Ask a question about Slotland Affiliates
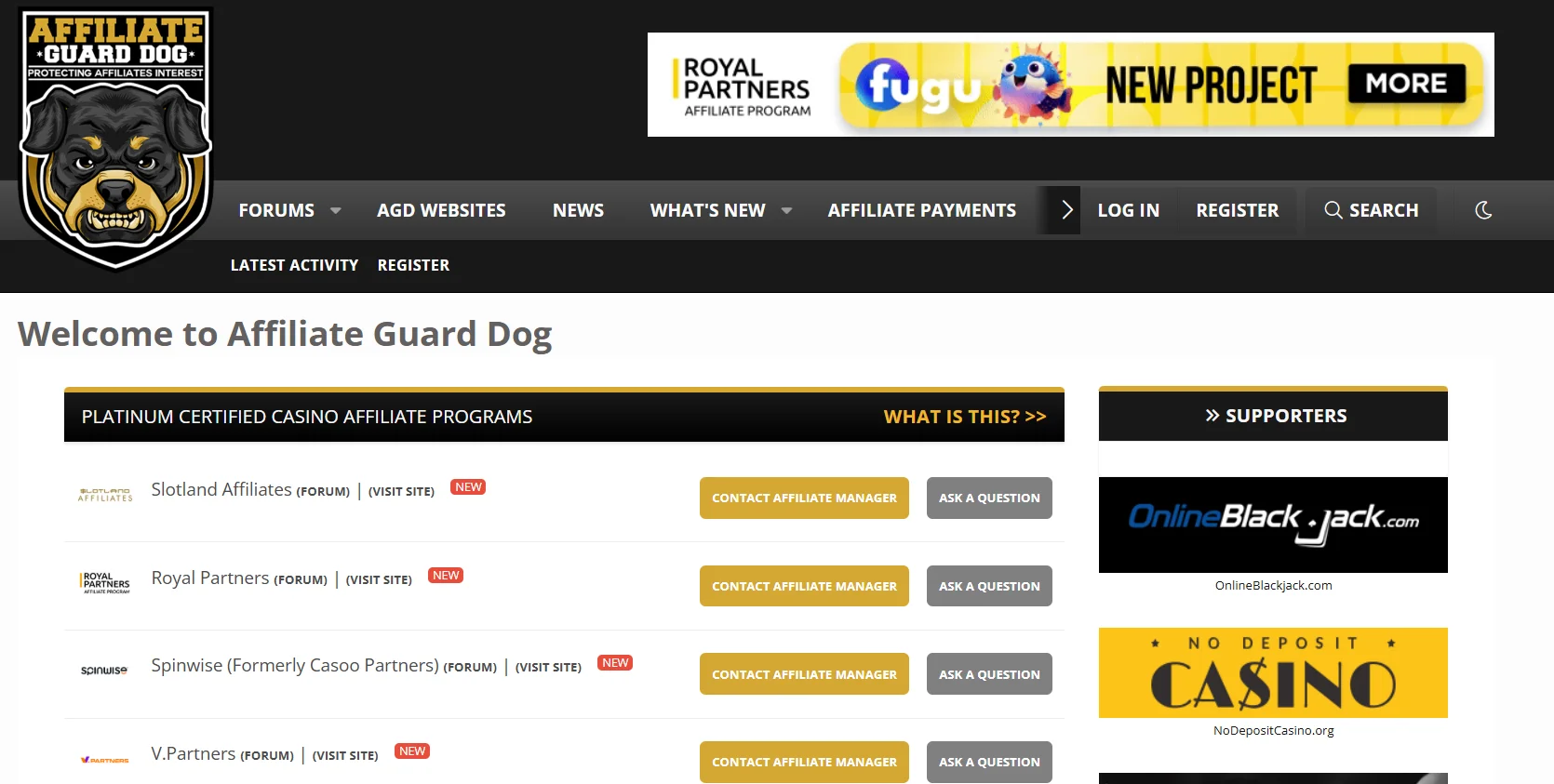1554x784 pixels. click(x=989, y=498)
